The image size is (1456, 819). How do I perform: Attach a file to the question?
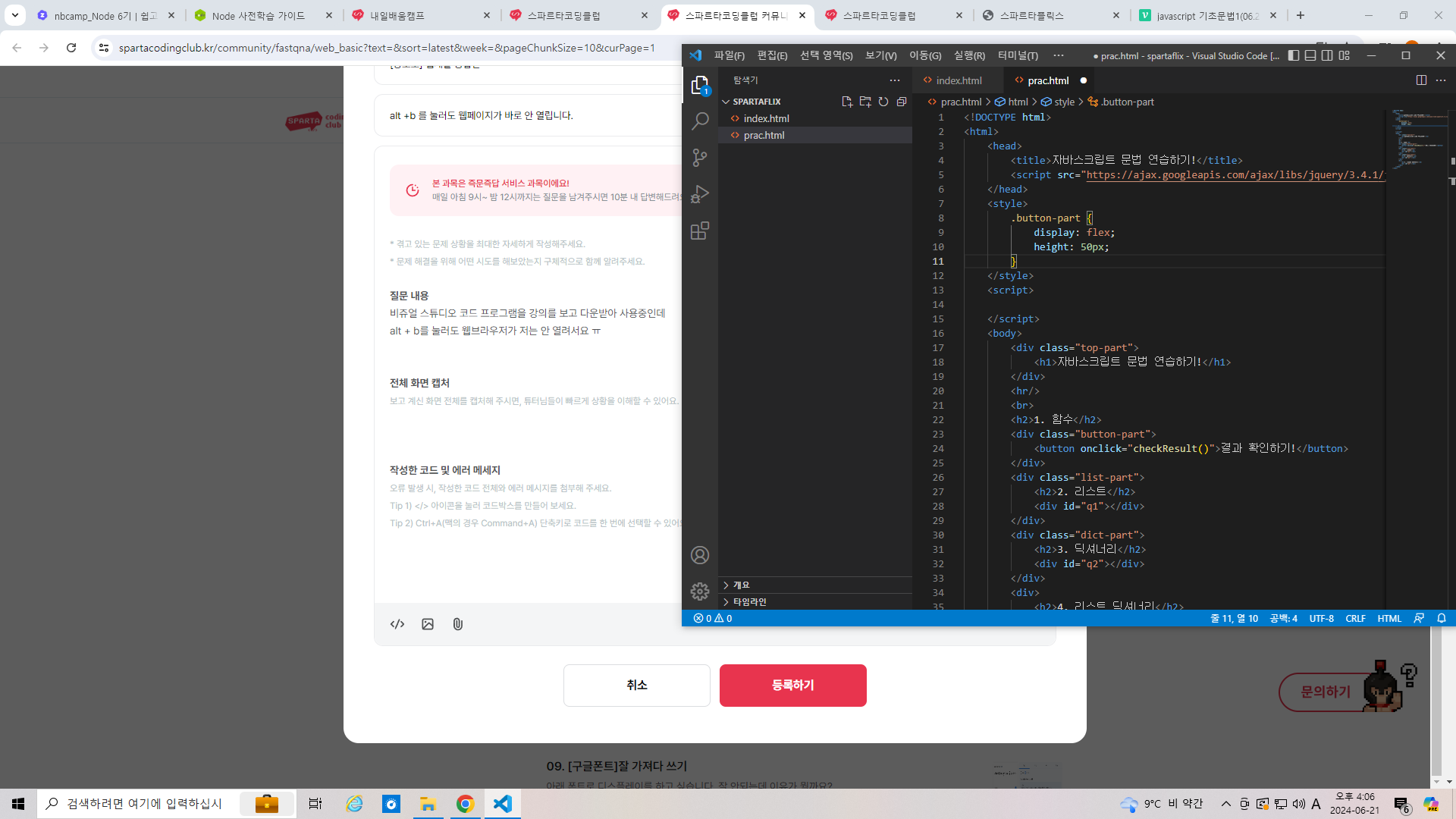point(458,624)
